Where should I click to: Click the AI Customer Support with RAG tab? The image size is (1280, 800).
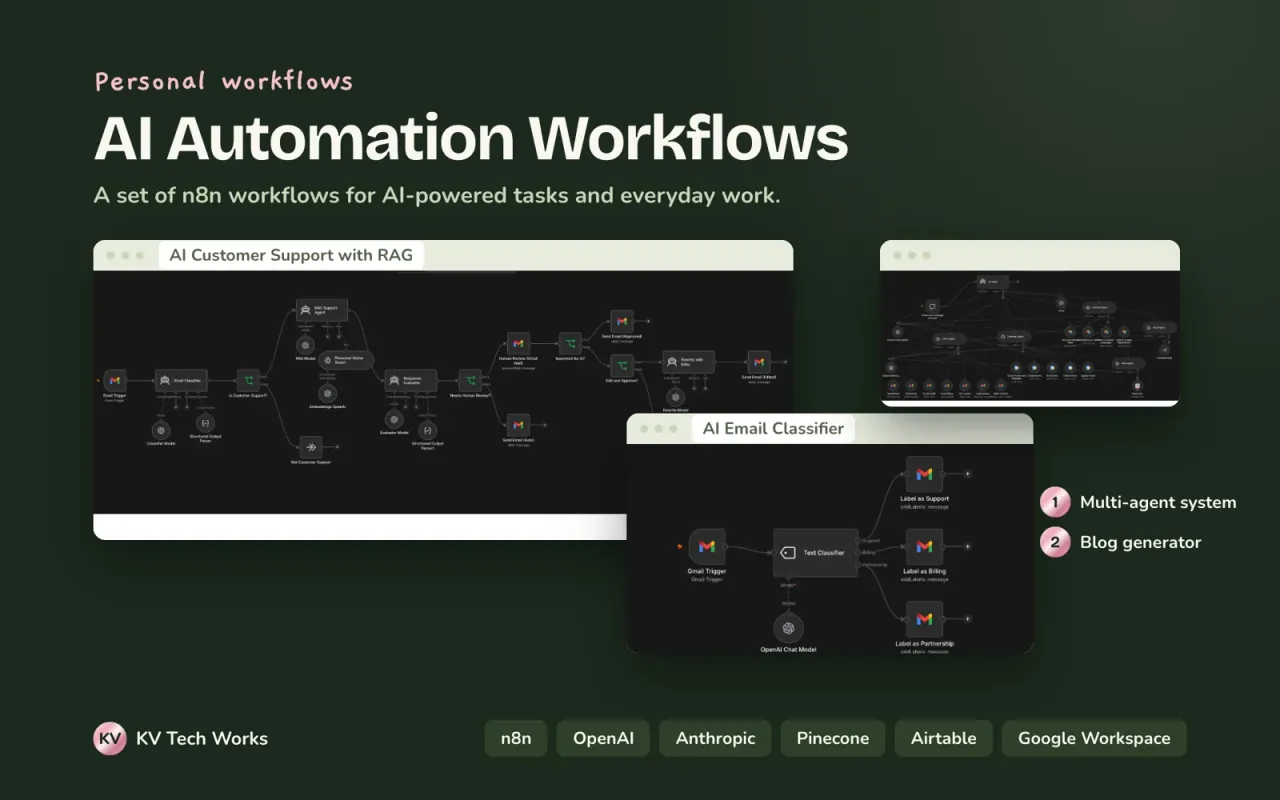tap(291, 255)
